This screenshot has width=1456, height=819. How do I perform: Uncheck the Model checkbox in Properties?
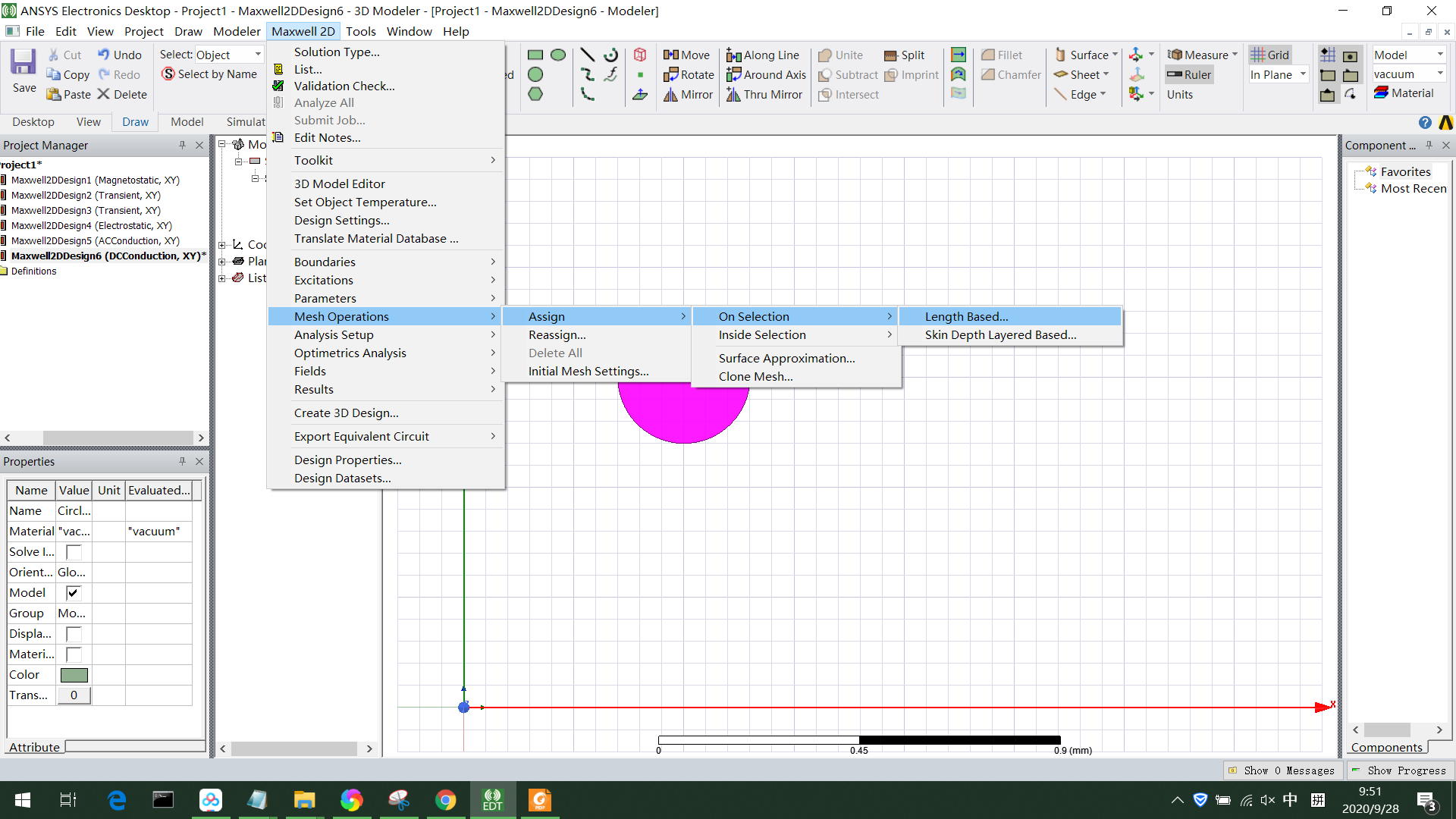tap(73, 592)
